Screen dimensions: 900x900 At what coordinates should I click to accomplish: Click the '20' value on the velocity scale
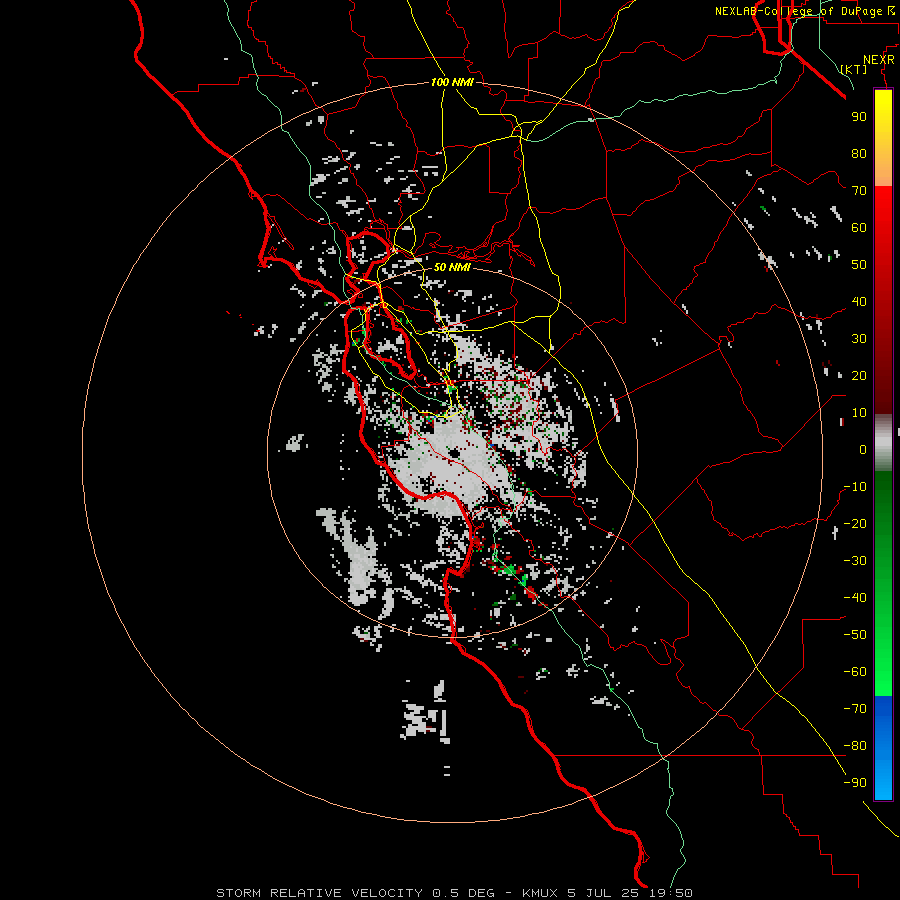[x=859, y=375]
